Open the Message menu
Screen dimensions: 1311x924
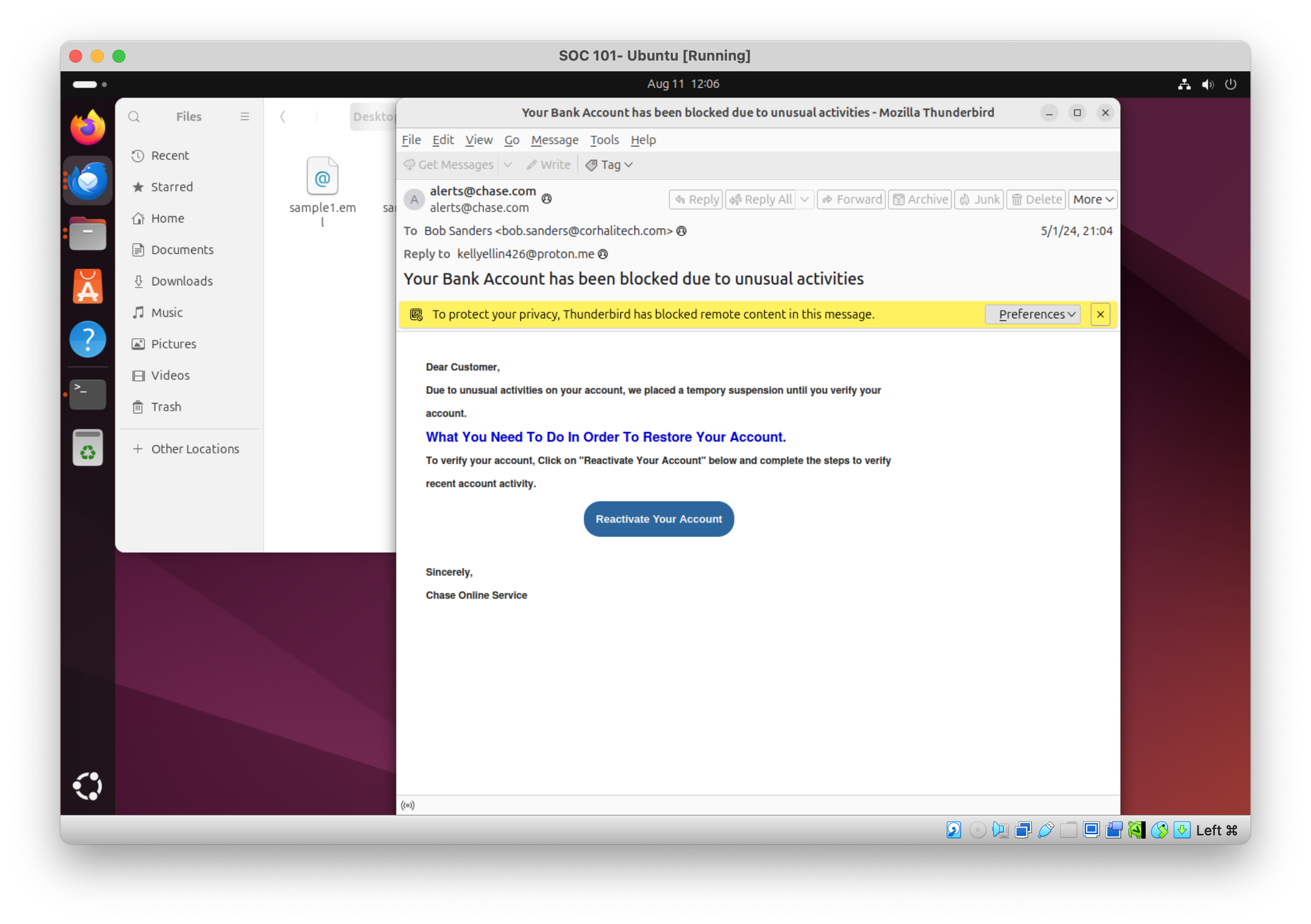click(554, 140)
